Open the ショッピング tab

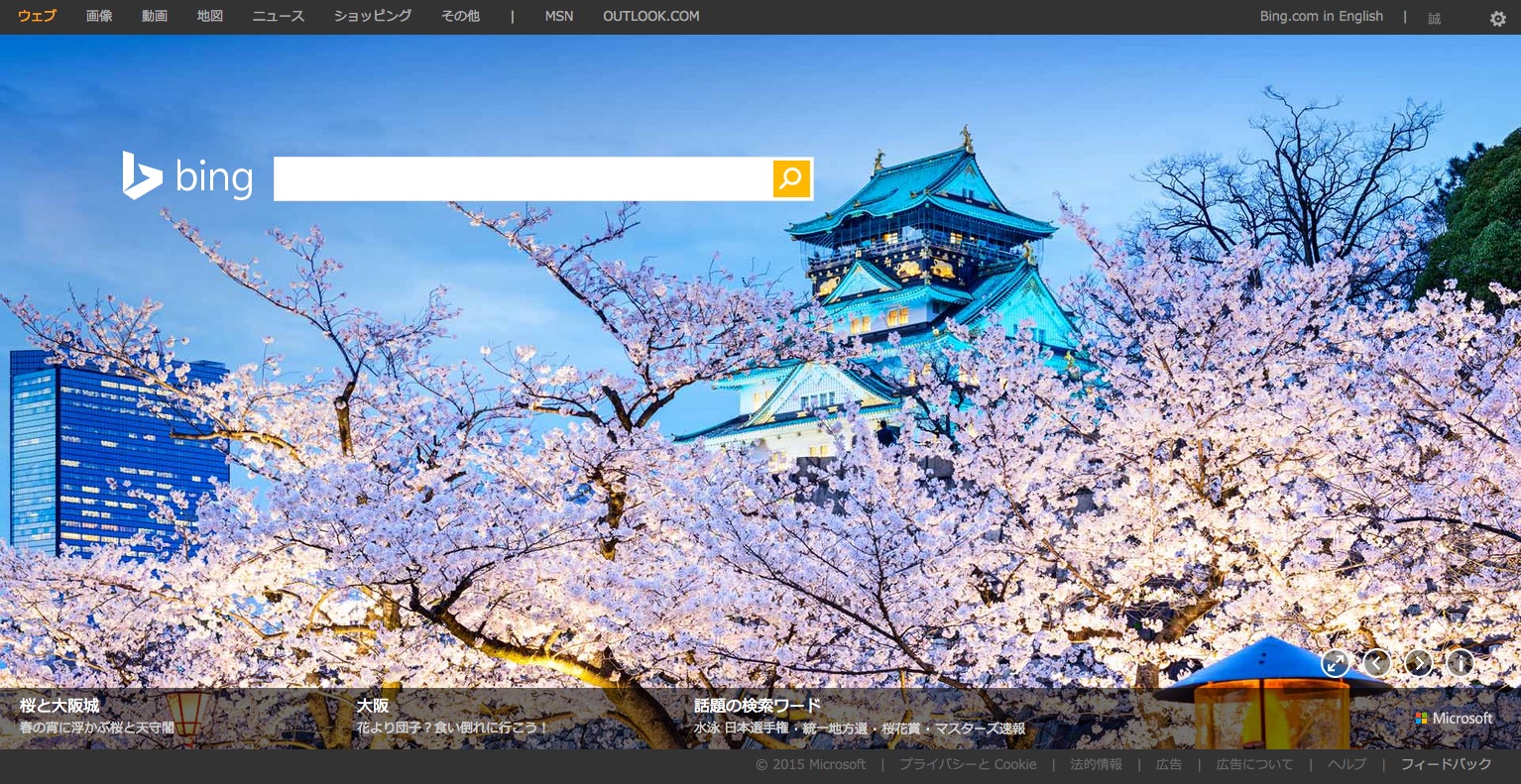pos(373,16)
